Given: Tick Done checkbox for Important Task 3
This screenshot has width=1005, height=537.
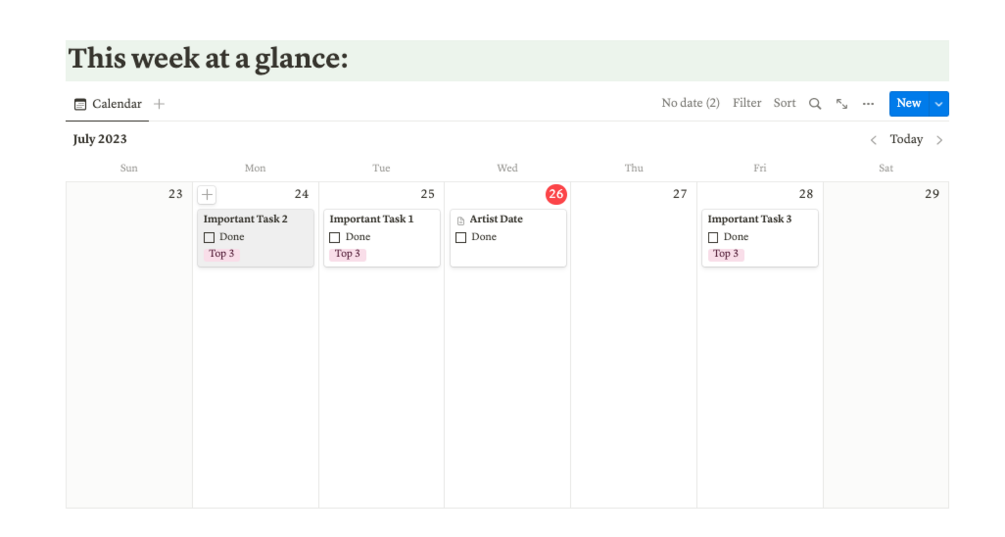Looking at the screenshot, I should point(713,238).
